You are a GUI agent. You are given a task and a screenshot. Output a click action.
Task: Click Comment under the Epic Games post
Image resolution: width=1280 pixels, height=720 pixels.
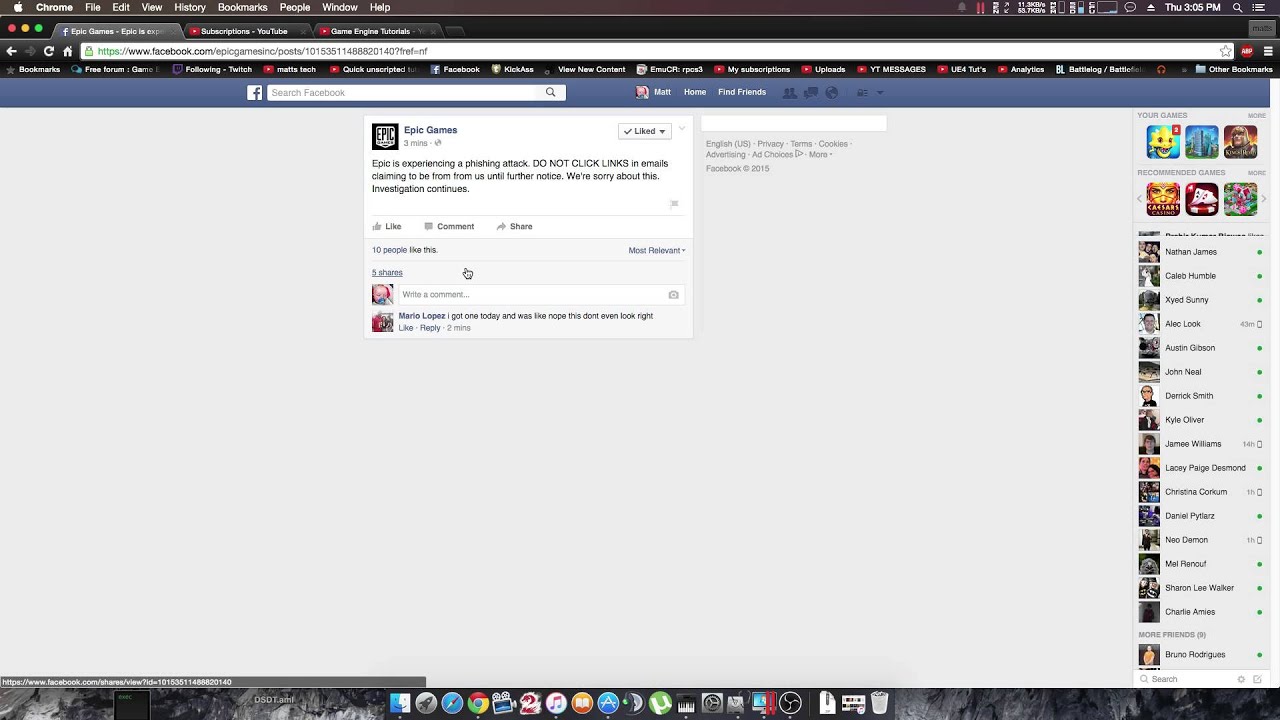pyautogui.click(x=449, y=226)
